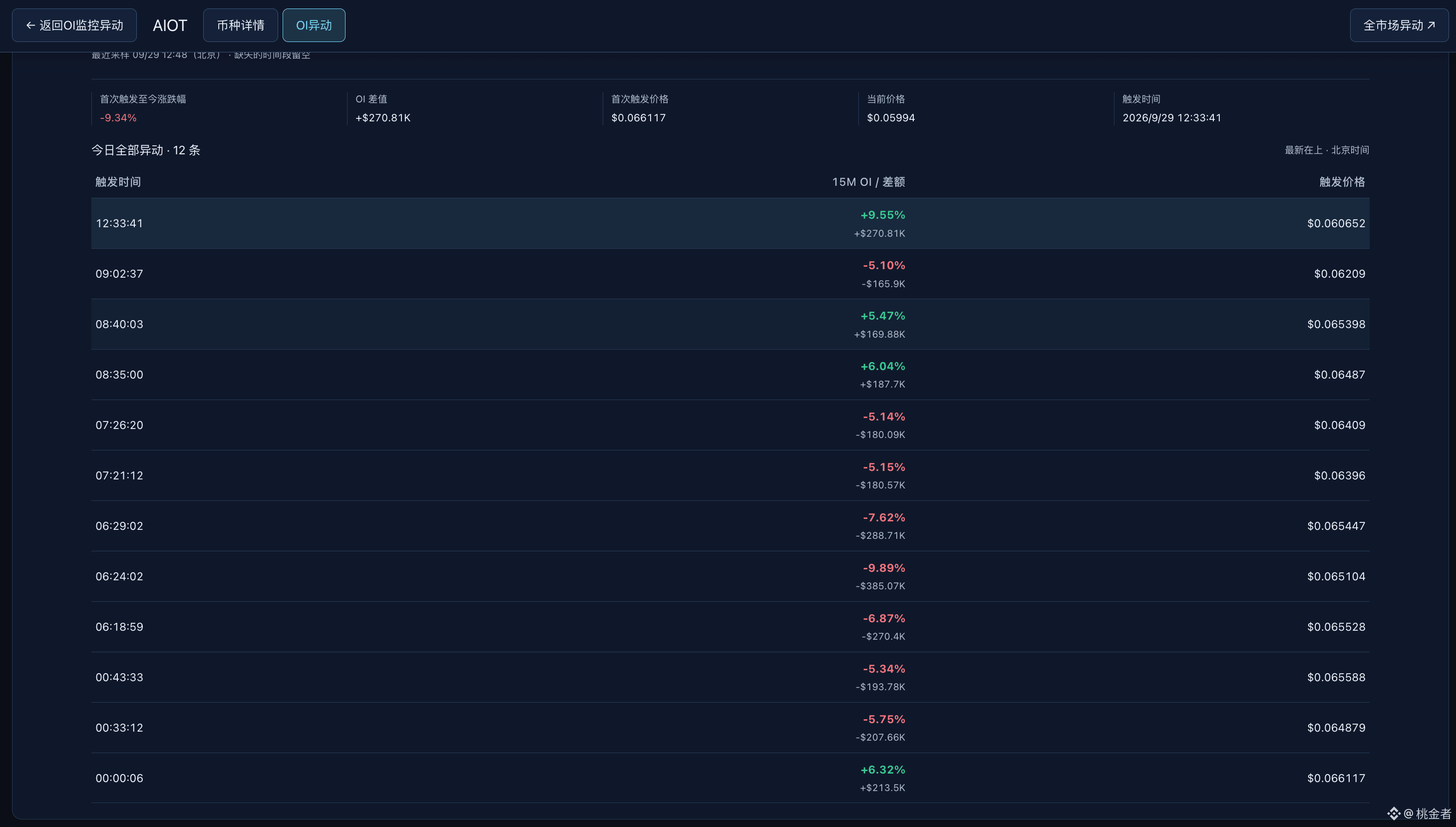Screen dimensions: 1456x827
Task: Select the 06:18:59 anomaly row
Action: click(730, 627)
